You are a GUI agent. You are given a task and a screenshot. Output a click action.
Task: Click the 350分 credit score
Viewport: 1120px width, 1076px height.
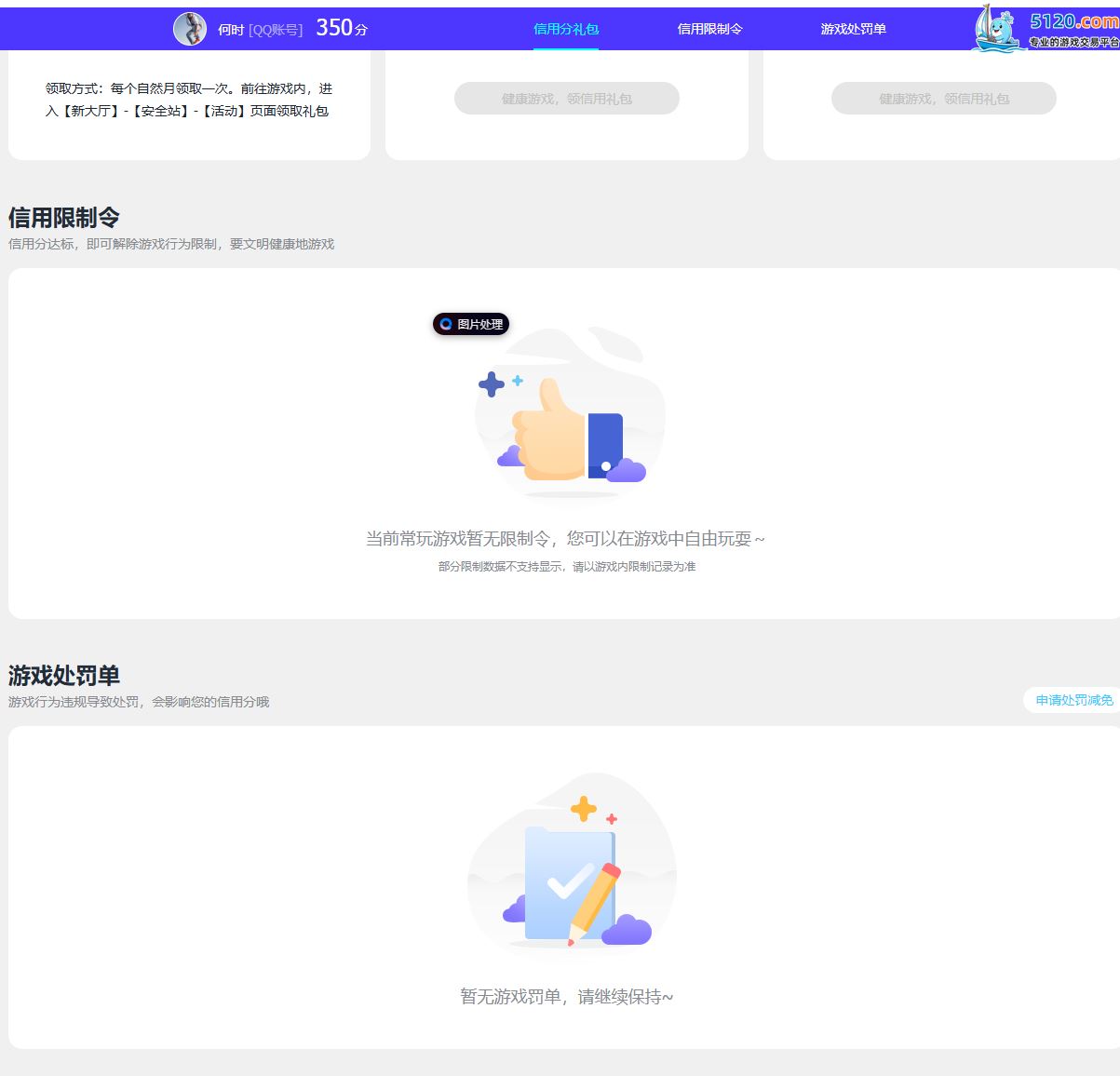pos(342,28)
